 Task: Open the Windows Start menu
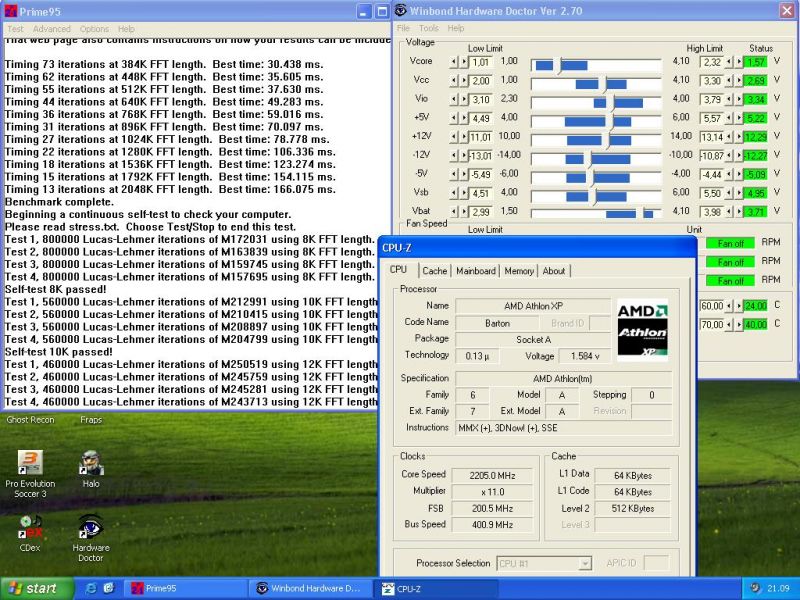point(37,588)
